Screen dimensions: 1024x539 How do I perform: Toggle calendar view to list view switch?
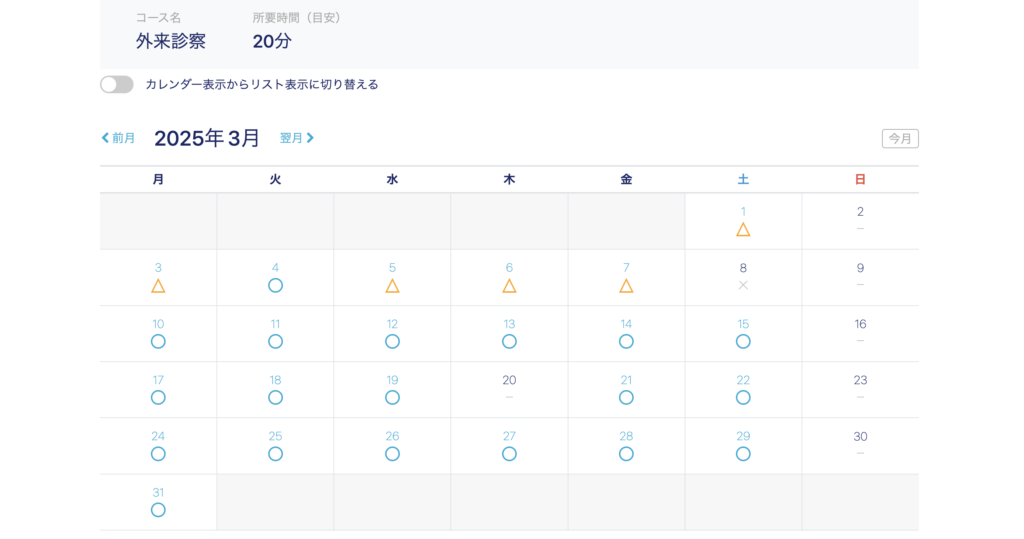tap(117, 85)
